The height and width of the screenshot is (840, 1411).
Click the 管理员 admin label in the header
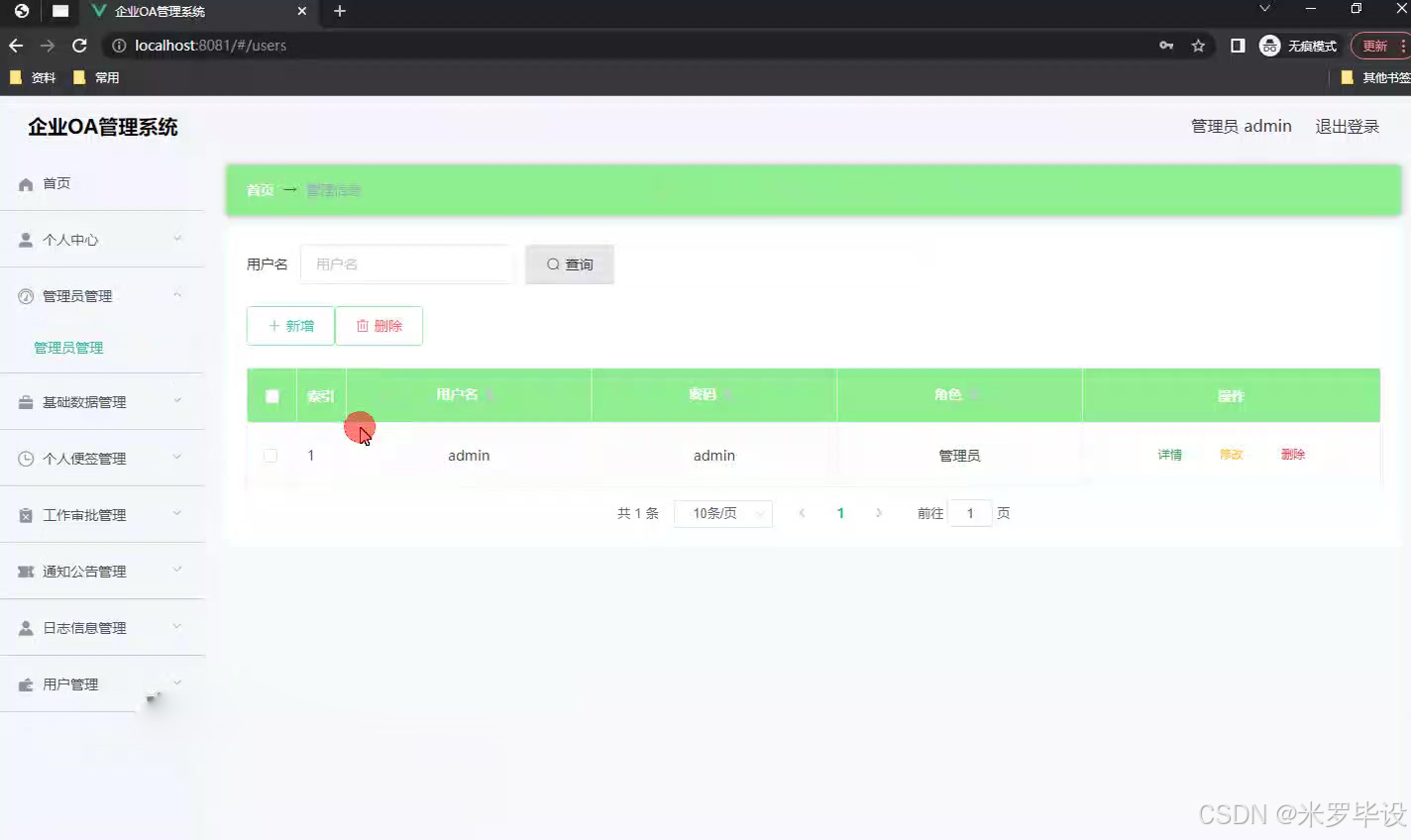click(x=1242, y=127)
